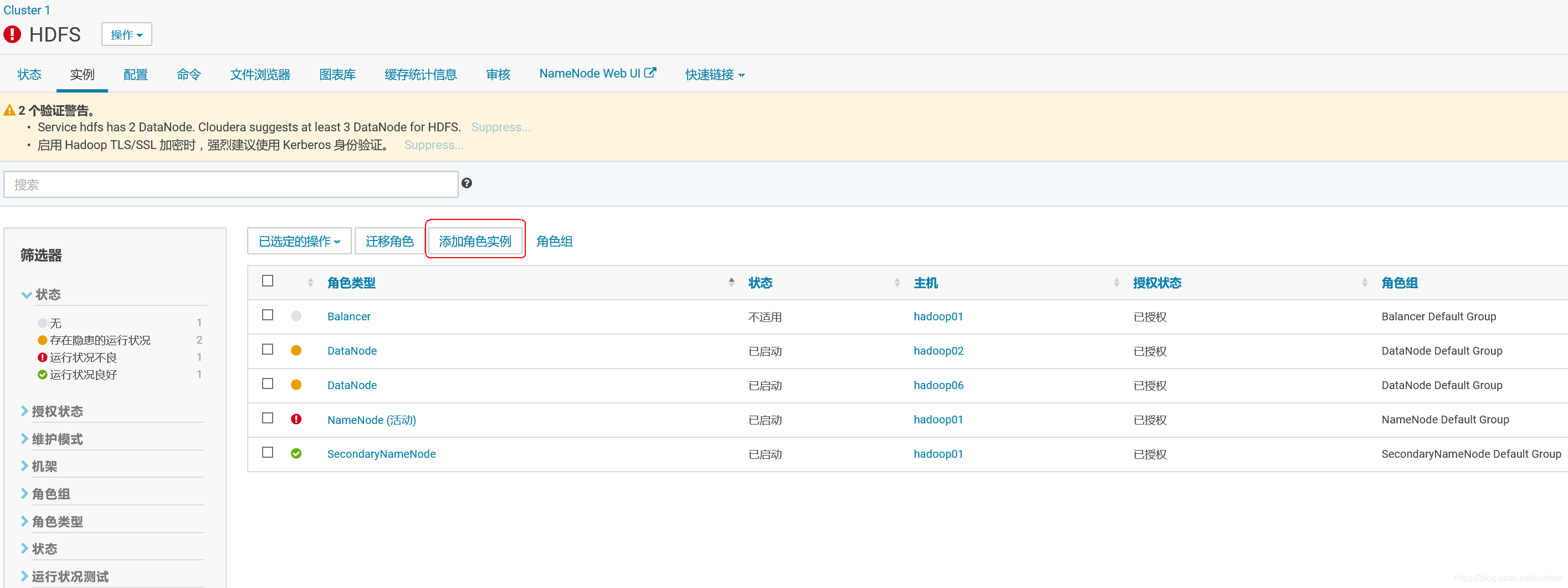The image size is (1568, 588).
Task: Expand the 运行状况测试 filter section
Action: tap(65, 576)
